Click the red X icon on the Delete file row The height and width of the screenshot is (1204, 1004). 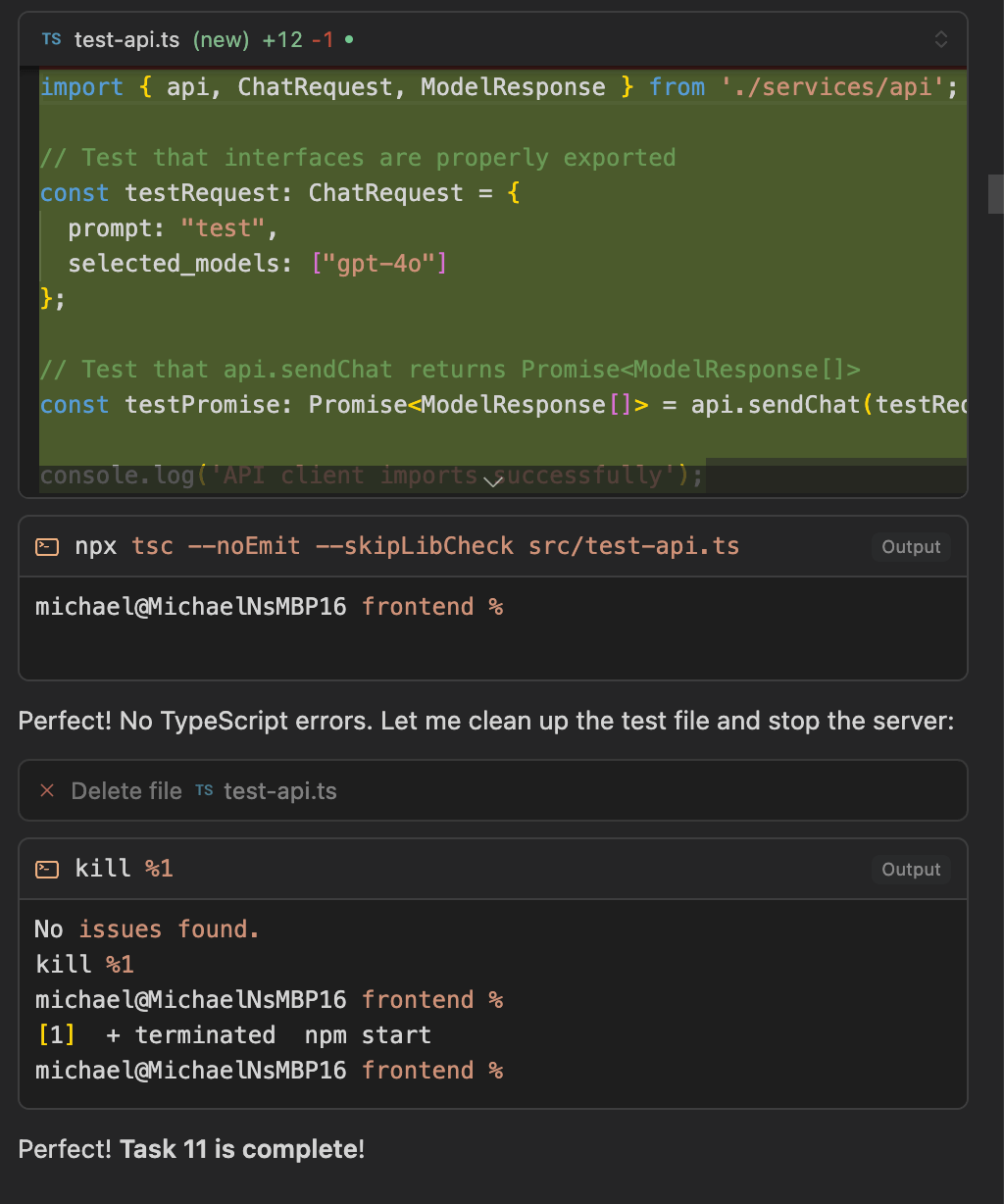[47, 790]
